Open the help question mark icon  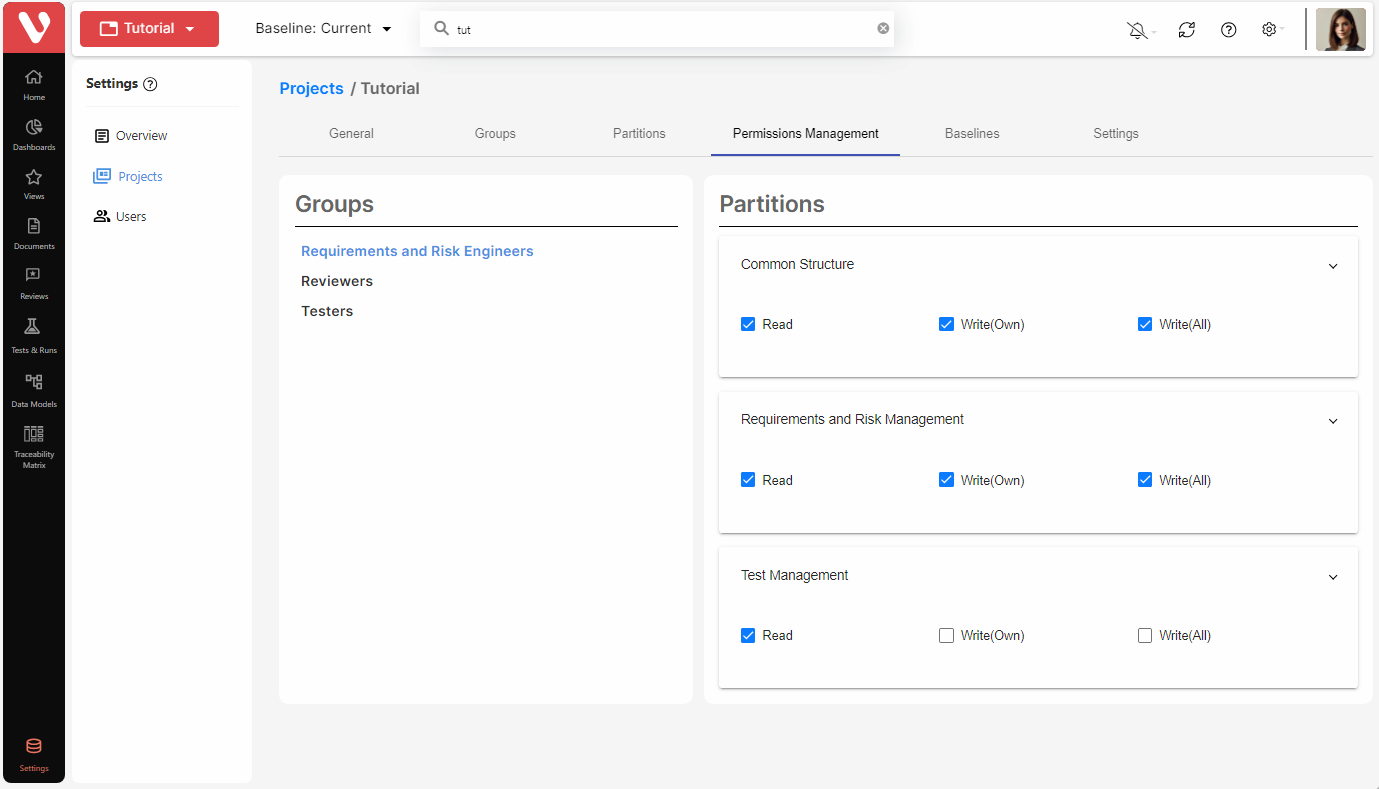(1228, 30)
